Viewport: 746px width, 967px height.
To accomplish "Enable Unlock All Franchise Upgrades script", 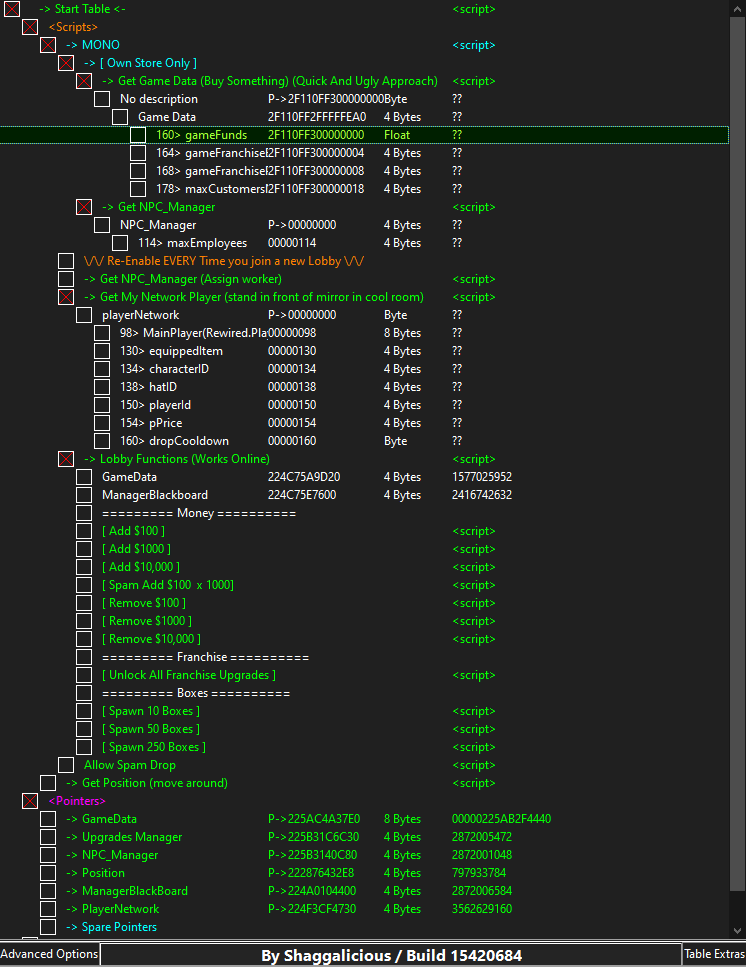I will pos(84,675).
